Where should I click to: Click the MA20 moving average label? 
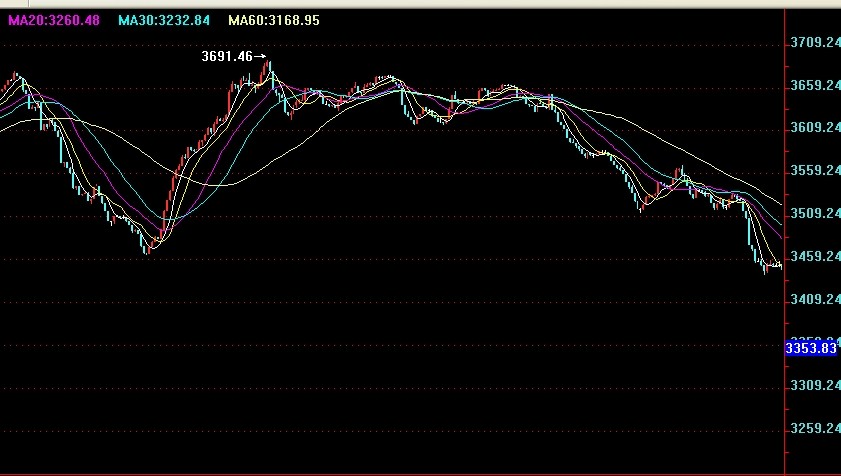[x=56, y=20]
